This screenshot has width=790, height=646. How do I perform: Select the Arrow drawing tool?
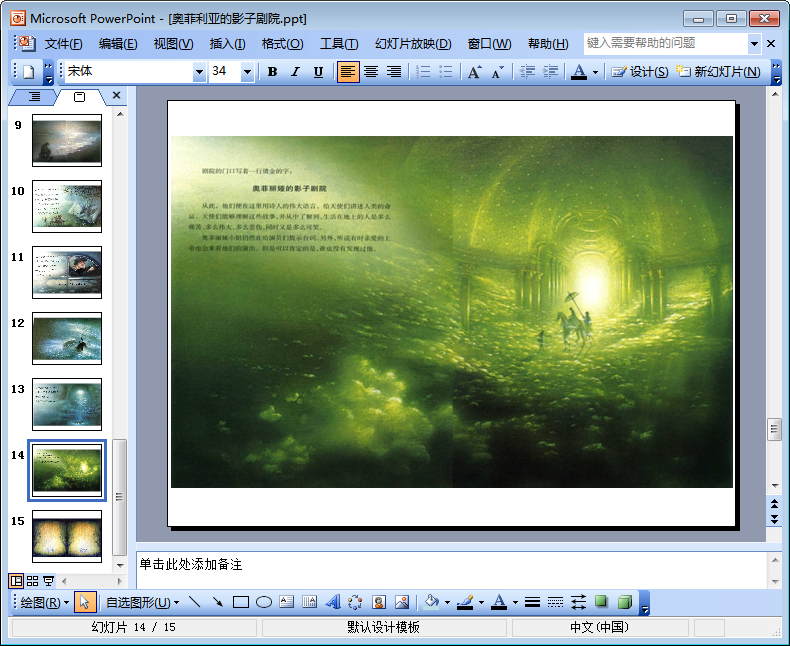pos(218,602)
